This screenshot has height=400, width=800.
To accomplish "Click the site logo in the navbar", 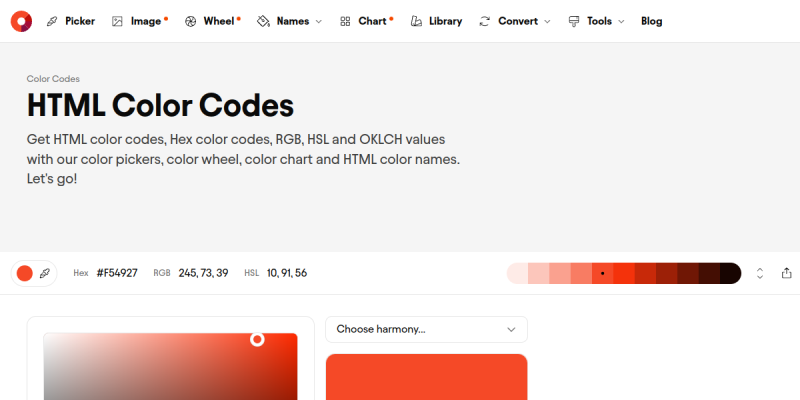I will click(21, 21).
